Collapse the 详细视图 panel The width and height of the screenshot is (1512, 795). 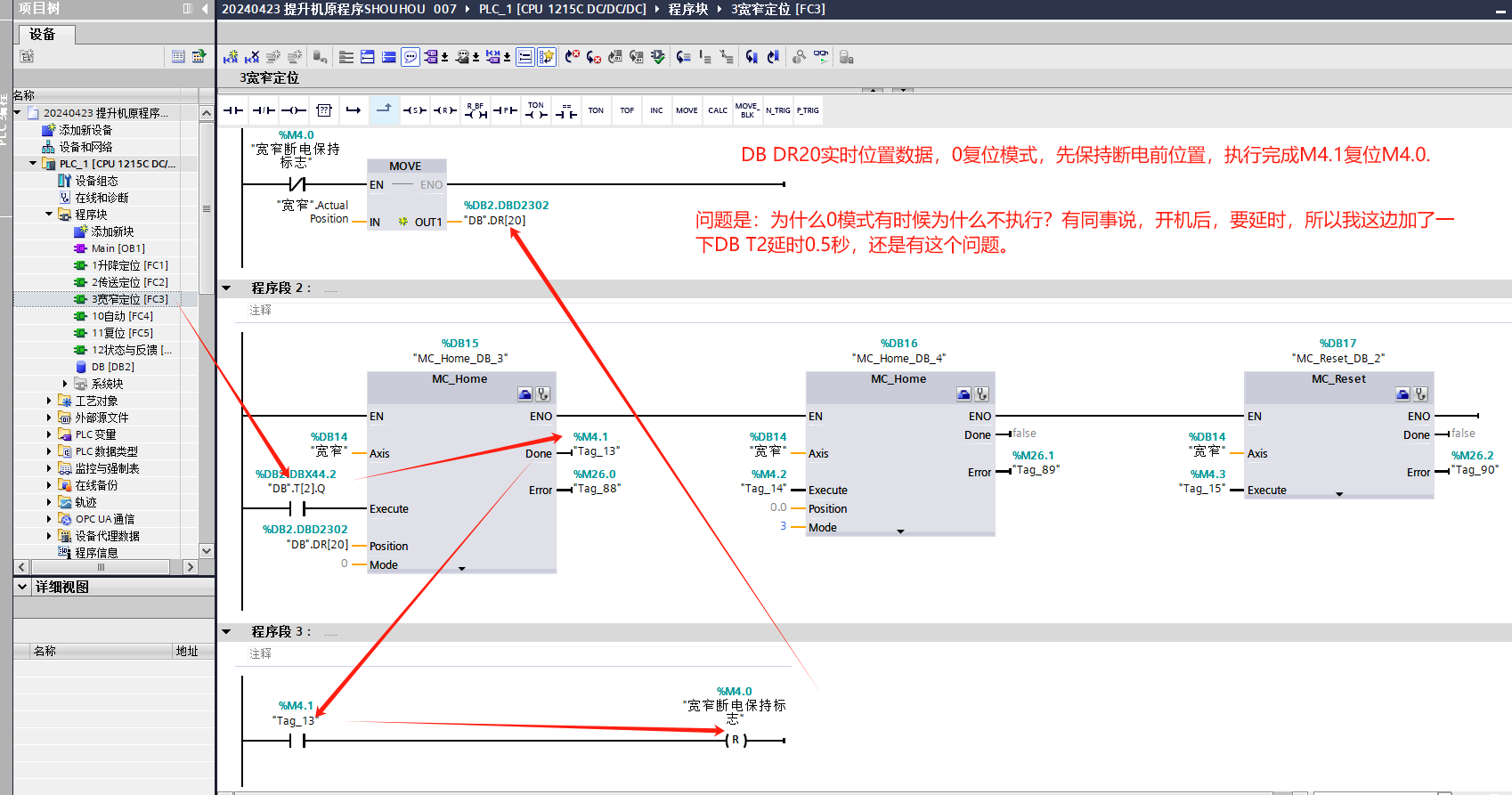22,587
